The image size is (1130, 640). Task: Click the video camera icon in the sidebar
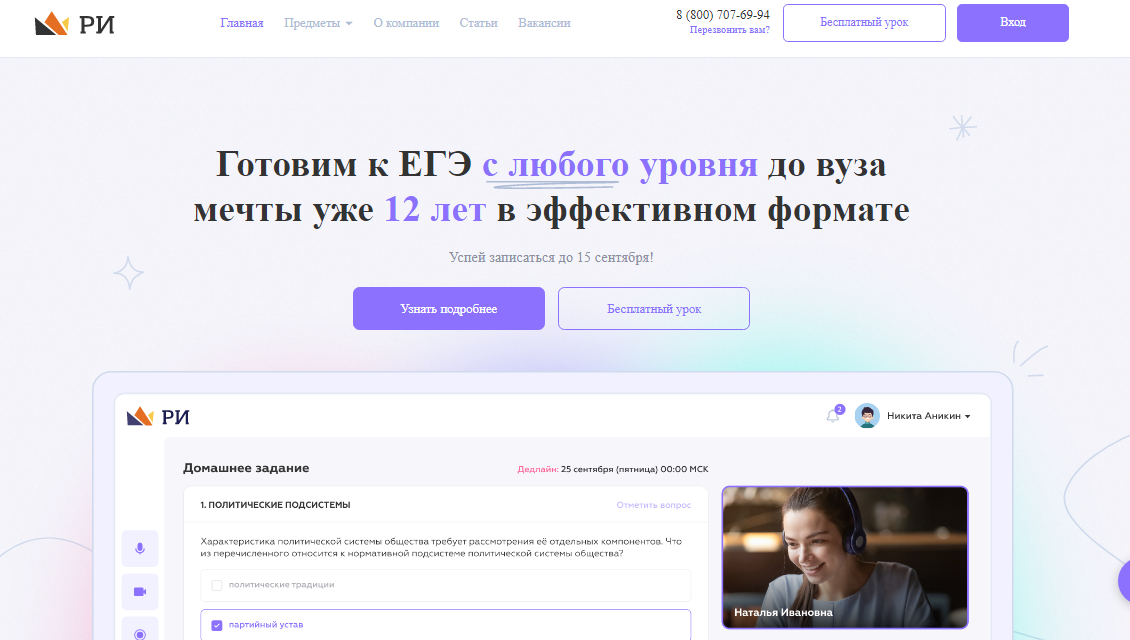140,592
